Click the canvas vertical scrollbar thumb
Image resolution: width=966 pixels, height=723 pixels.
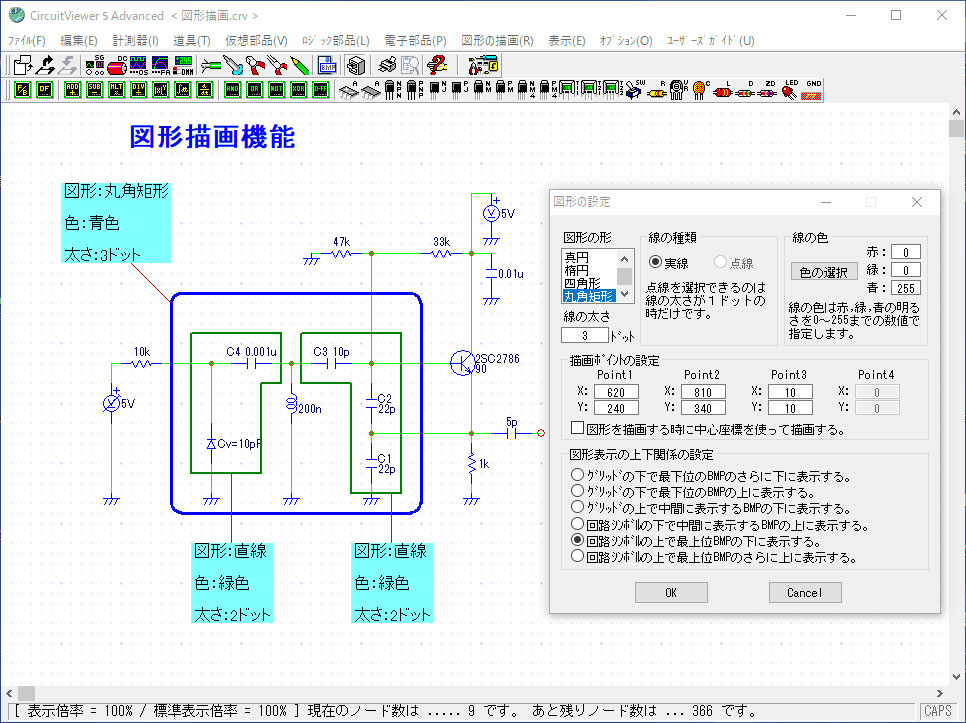click(956, 129)
